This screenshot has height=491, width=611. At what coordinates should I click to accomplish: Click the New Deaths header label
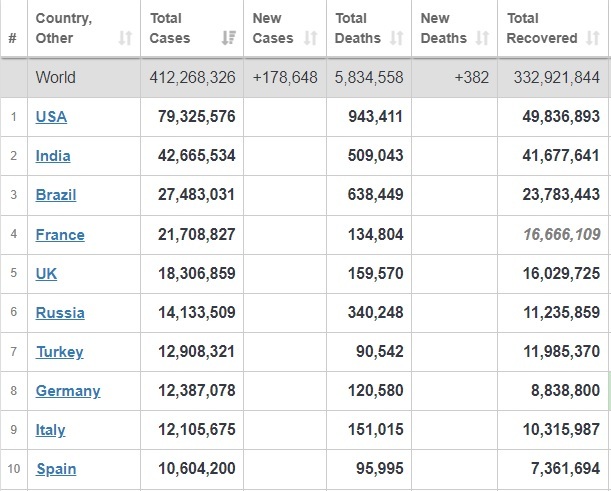[444, 28]
